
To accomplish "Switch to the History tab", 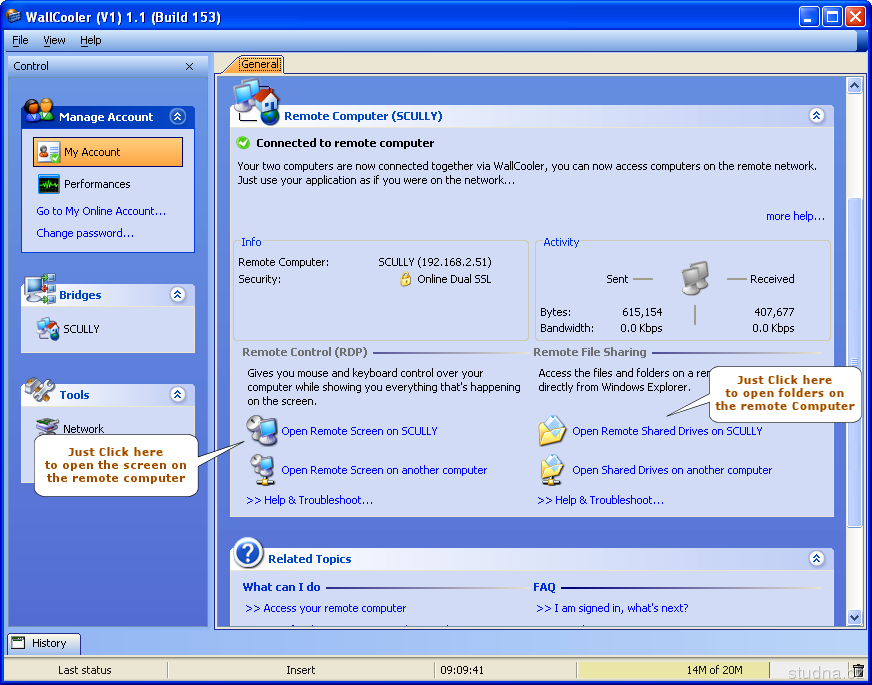I will point(44,643).
